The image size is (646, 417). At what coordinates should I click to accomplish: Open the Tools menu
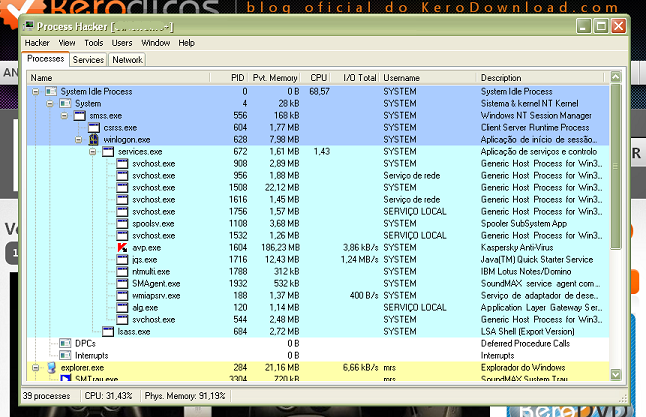[x=94, y=43]
